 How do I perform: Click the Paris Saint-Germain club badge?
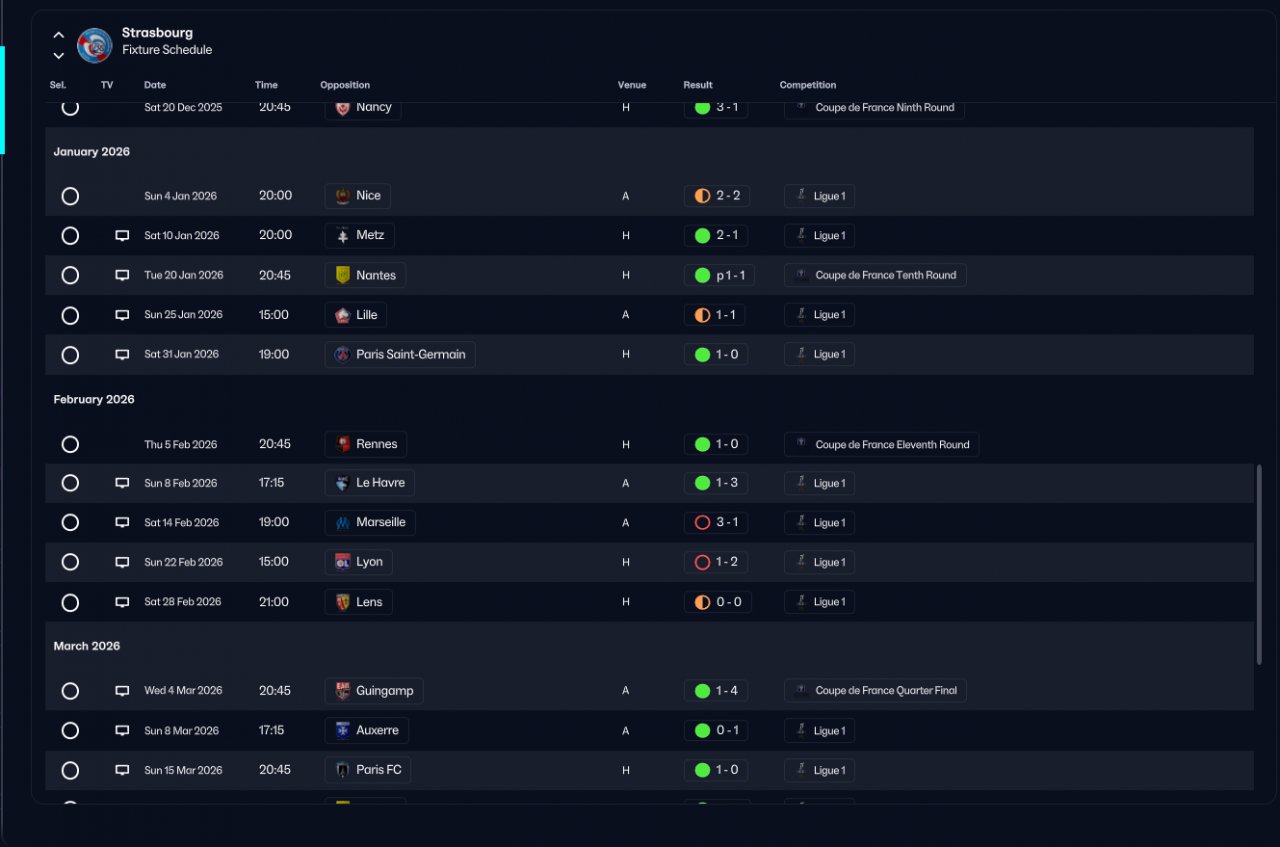point(342,354)
